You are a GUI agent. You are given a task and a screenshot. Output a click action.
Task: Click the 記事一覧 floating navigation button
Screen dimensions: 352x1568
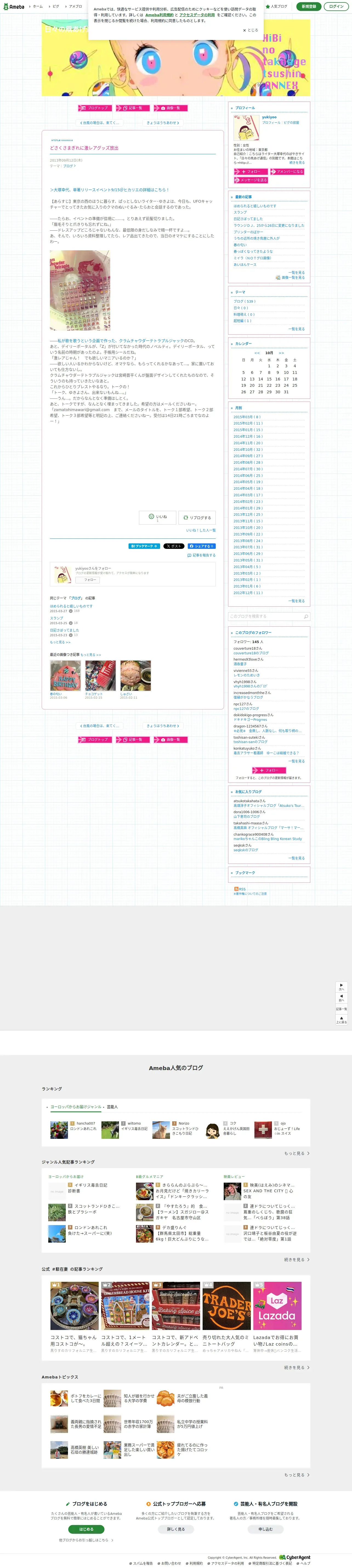[342, 1009]
